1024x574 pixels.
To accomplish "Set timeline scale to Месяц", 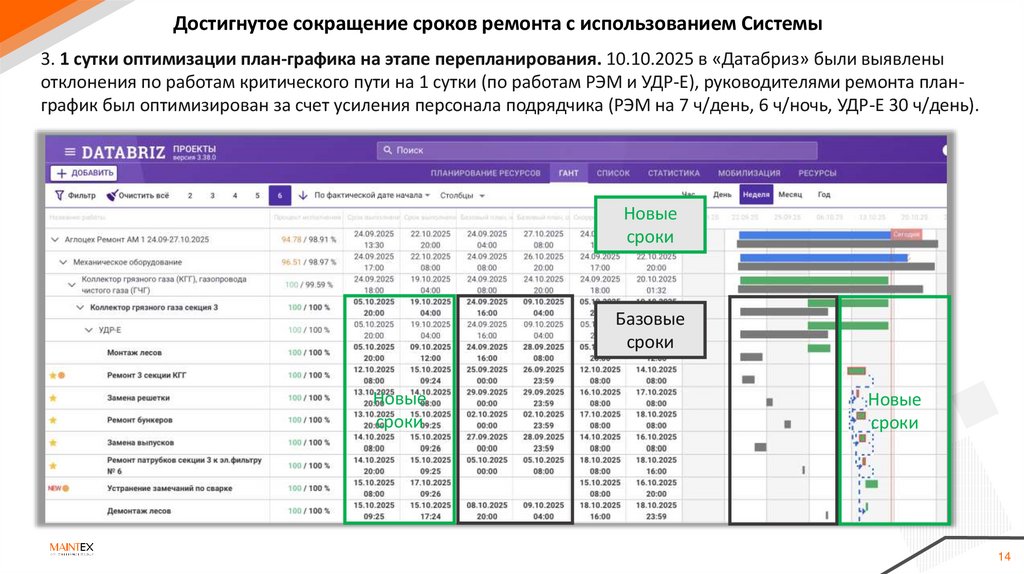I will 790,195.
